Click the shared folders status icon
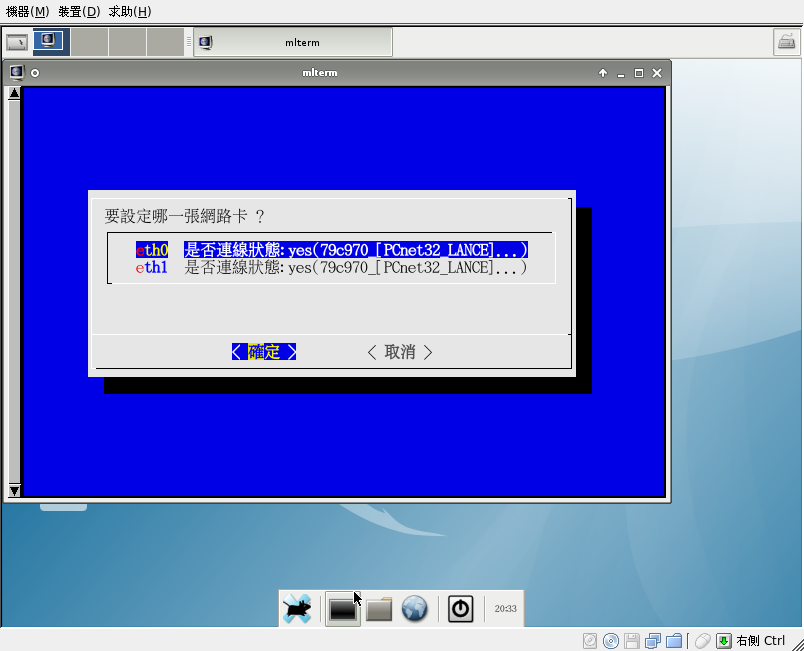The width and height of the screenshot is (804, 651). 674,641
